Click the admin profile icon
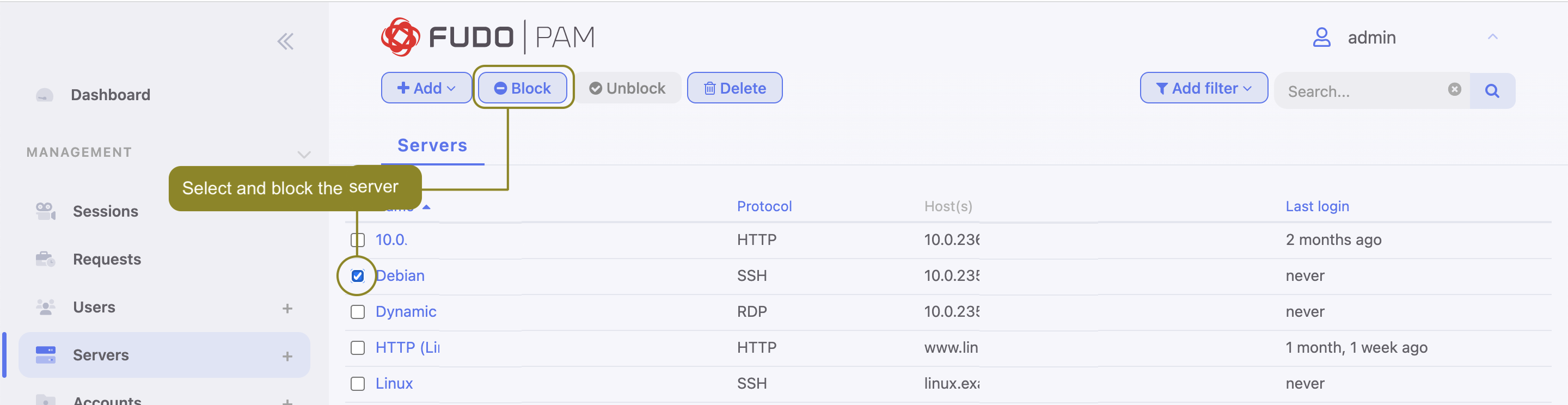 point(1321,37)
